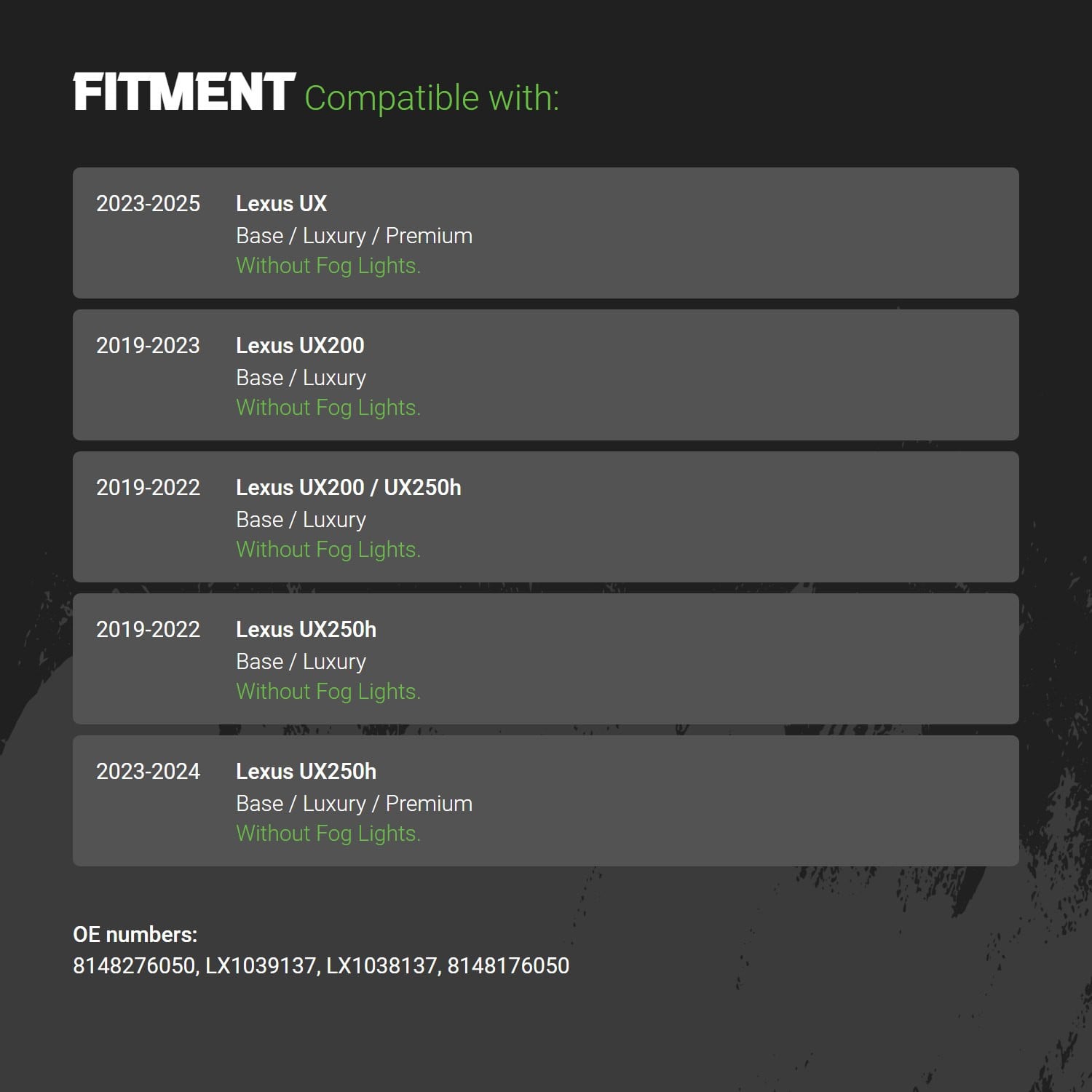Click 'Base / Luxury / Premium' under Lexus UX
This screenshot has width=1092, height=1092.
tap(355, 236)
